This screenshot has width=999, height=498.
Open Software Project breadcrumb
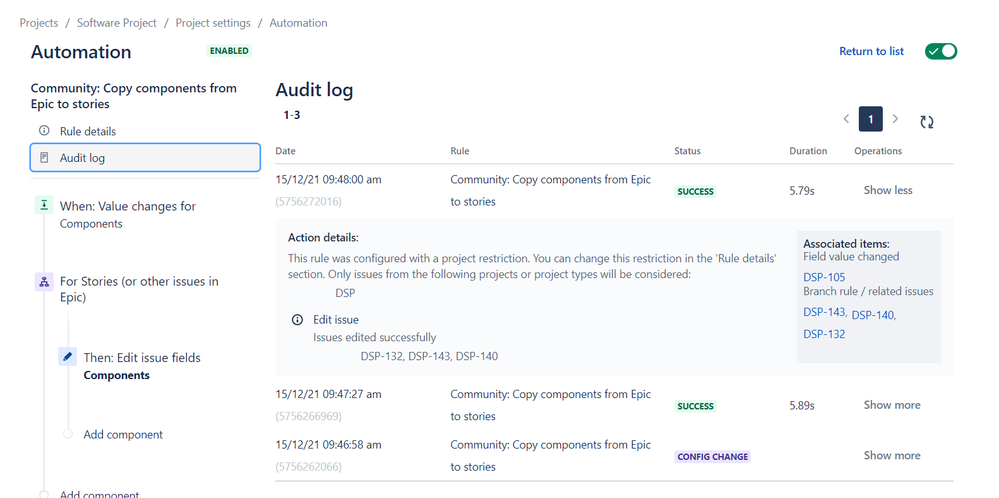point(117,23)
